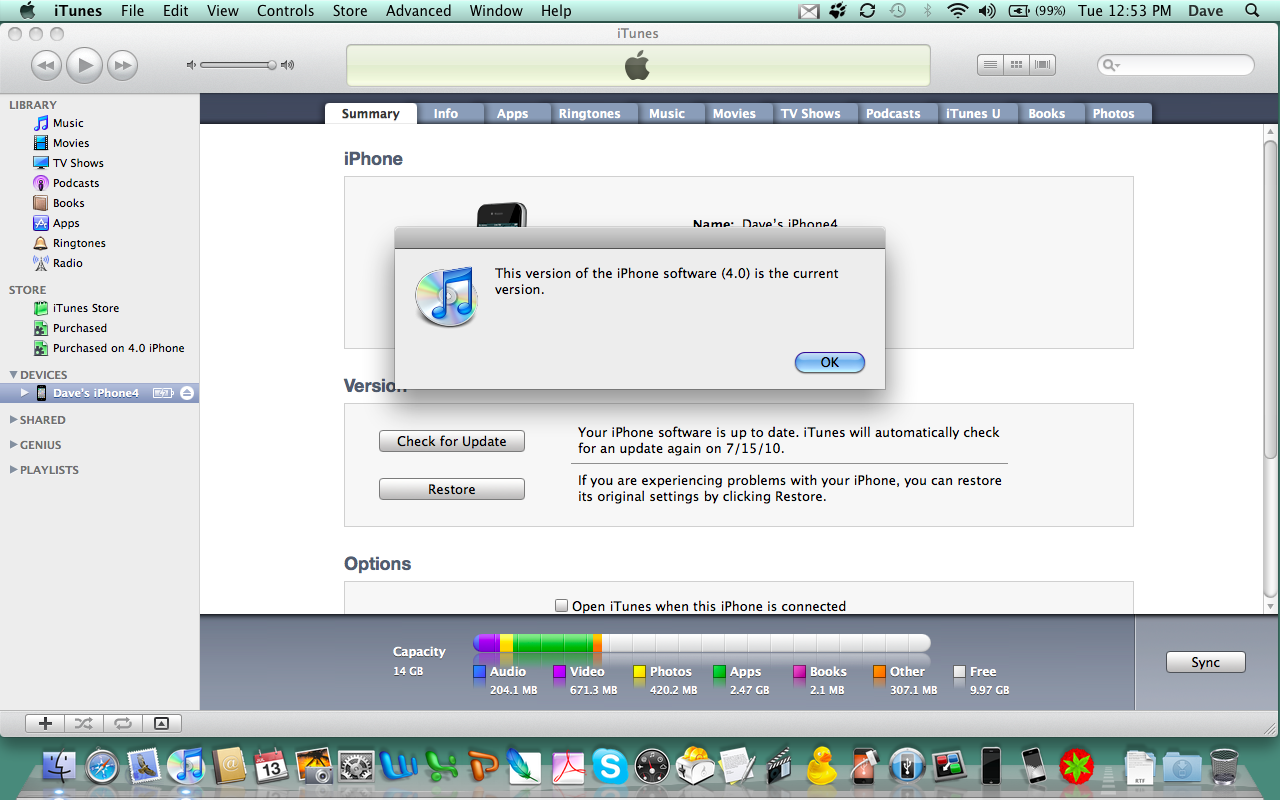Click the battery icon beside Dave's iPhone4
1280x800 pixels.
tap(163, 393)
